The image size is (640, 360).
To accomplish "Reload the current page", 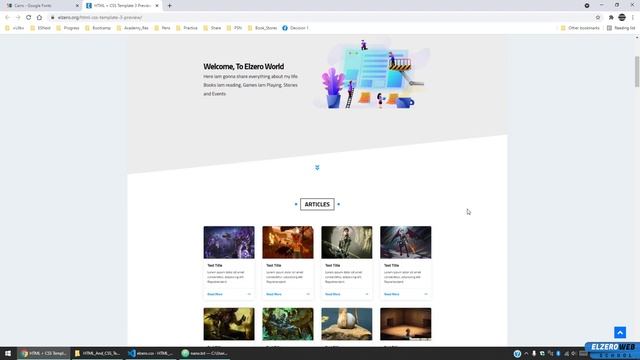I will [x=29, y=18].
